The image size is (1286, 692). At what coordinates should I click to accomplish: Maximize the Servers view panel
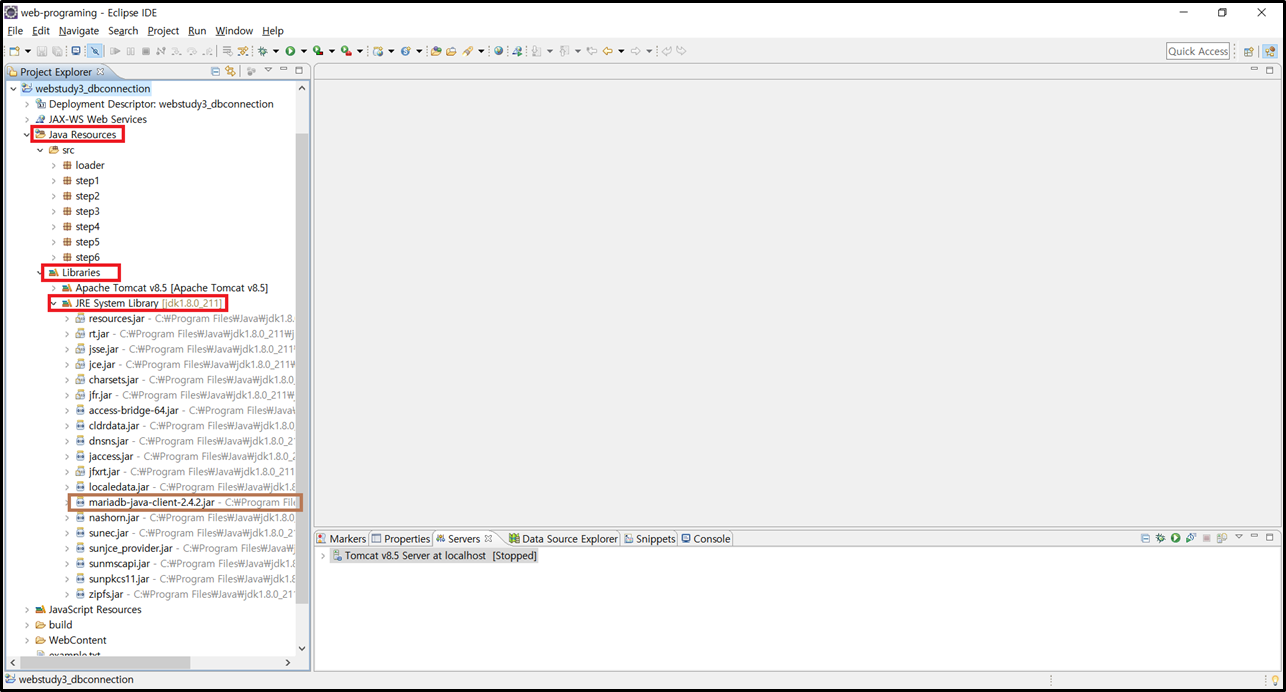(1270, 537)
